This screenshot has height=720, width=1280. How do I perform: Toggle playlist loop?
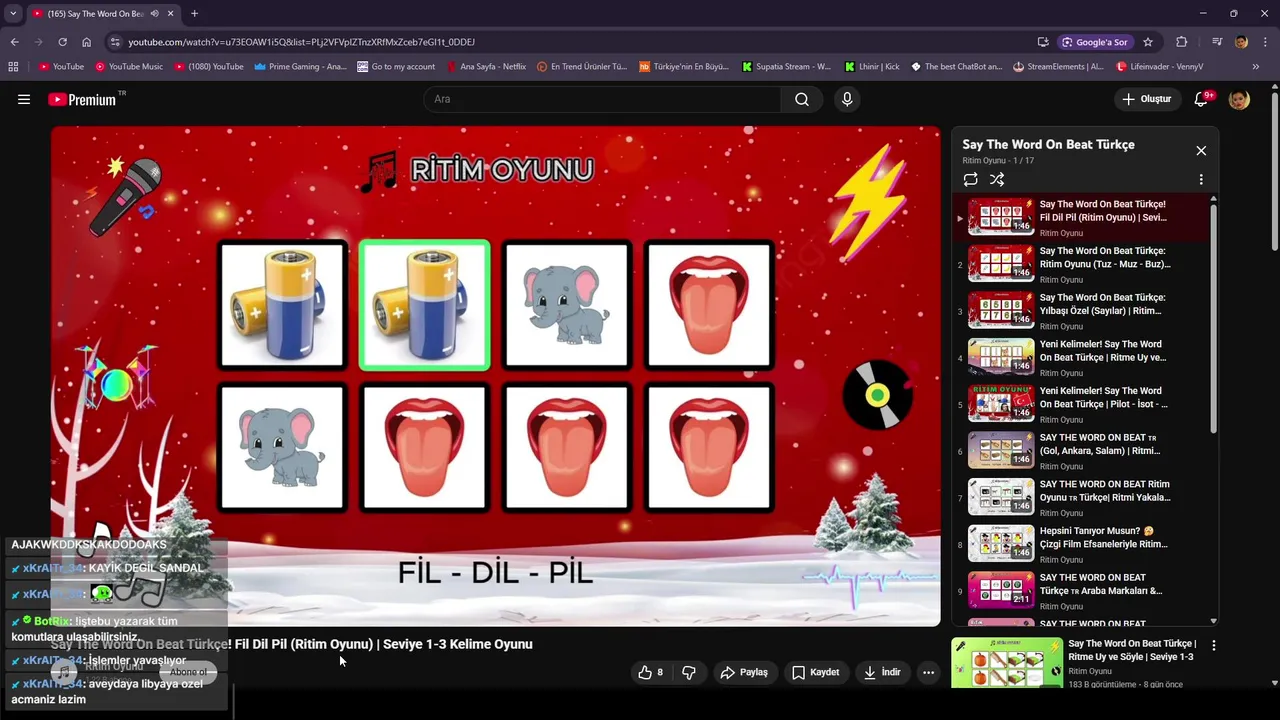[970, 180]
